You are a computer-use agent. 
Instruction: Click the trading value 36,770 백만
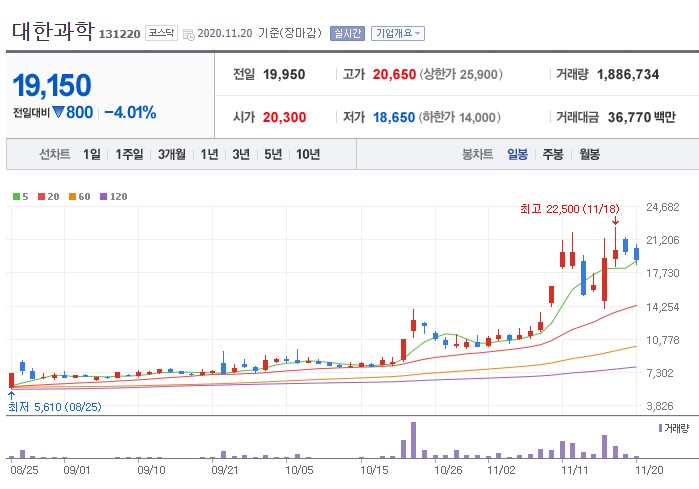tap(641, 117)
